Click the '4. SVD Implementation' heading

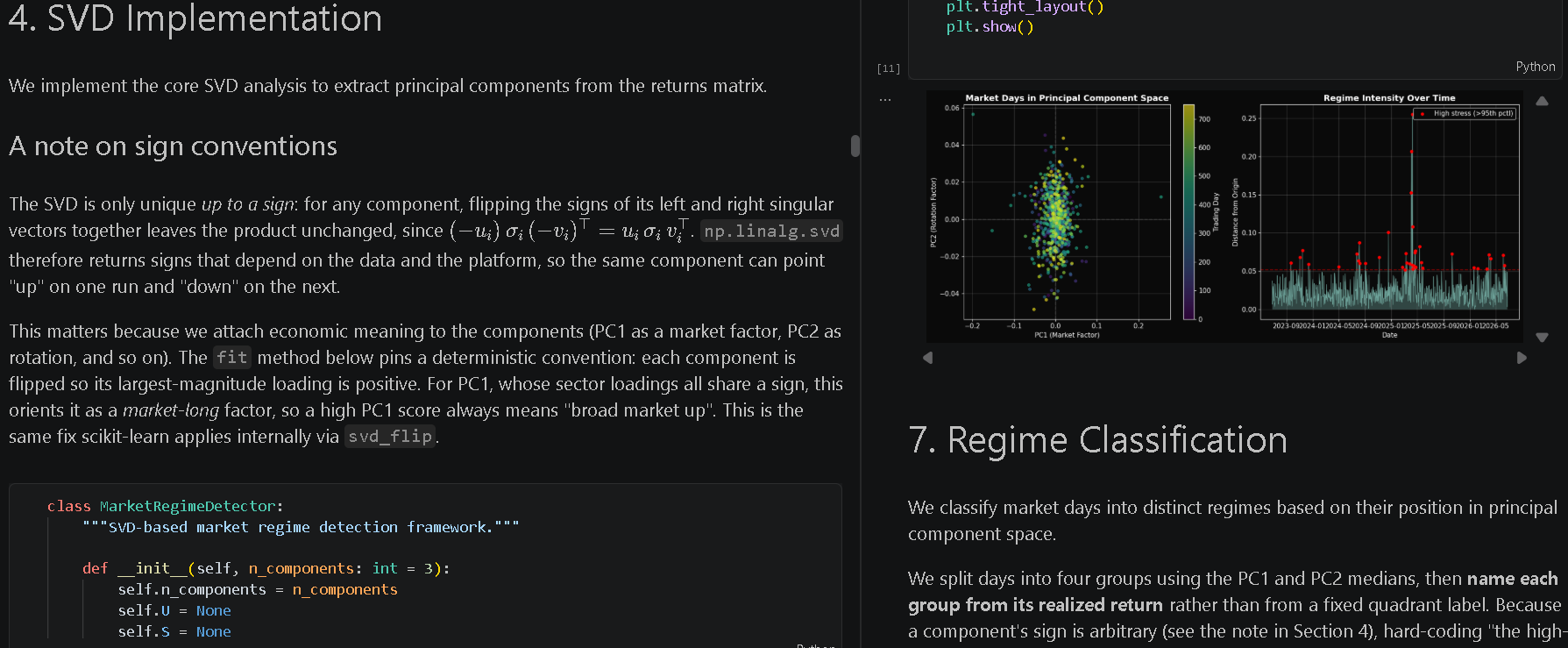195,18
